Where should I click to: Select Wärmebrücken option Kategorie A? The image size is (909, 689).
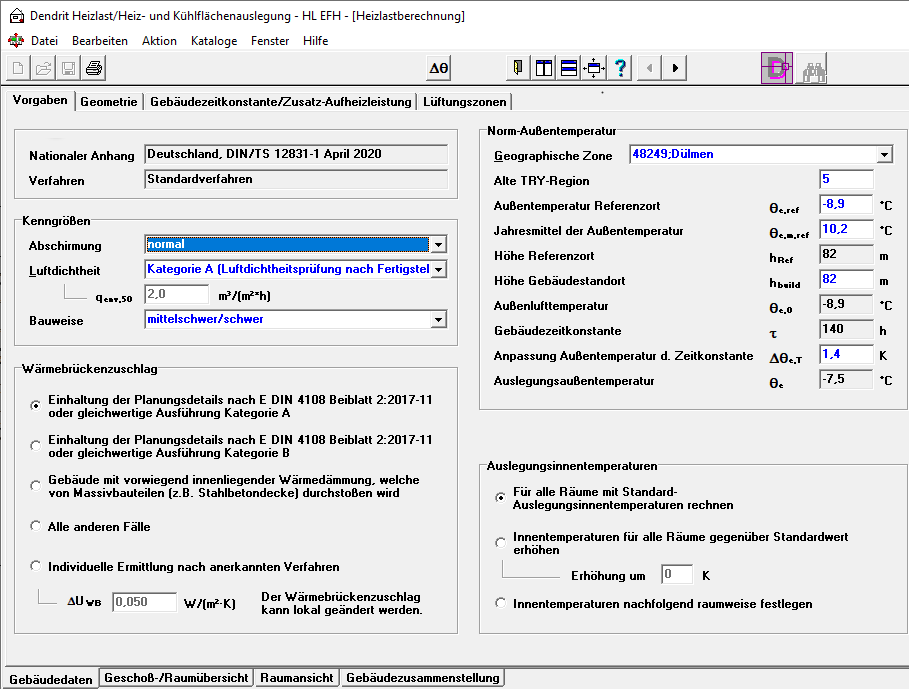tap(36, 406)
